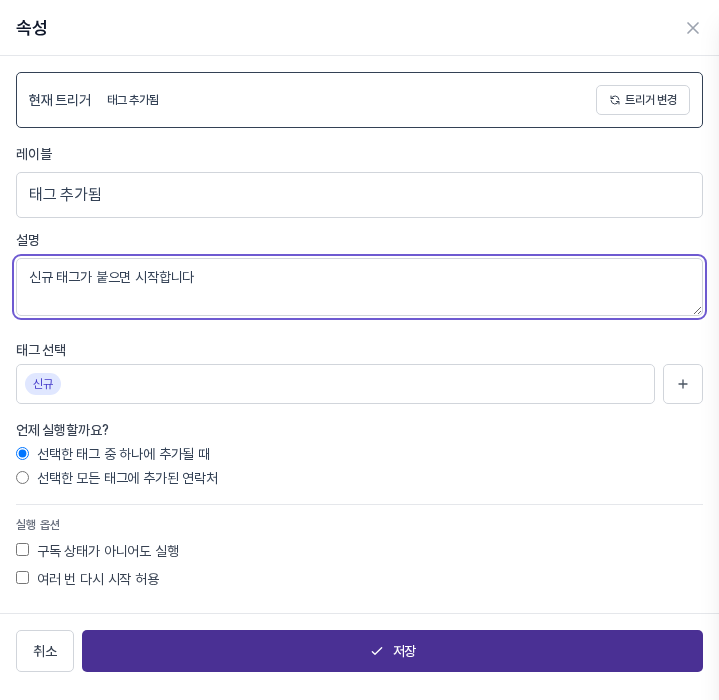Click the 현재 트리거 label

pyautogui.click(x=60, y=100)
